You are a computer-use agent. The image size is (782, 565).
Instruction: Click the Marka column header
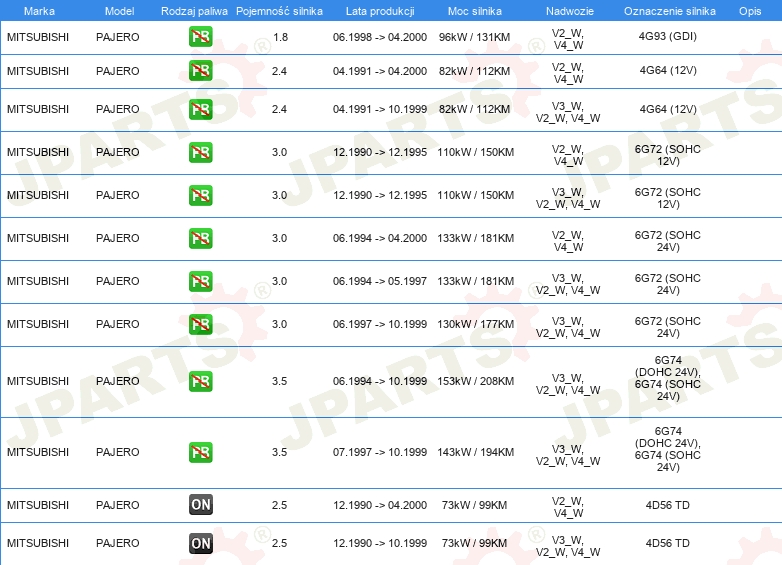tap(39, 11)
